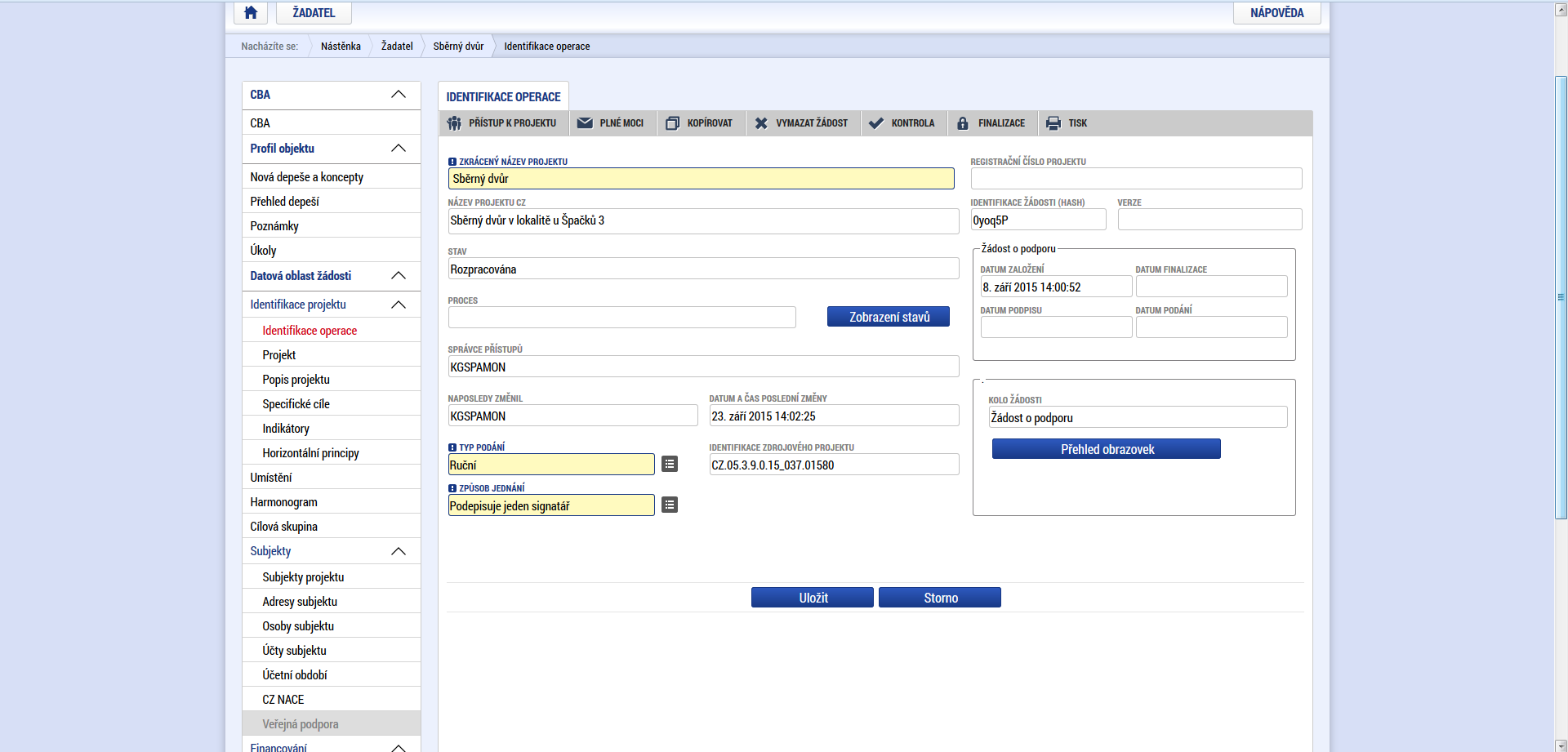The width and height of the screenshot is (1568, 752).
Task: Click info icon next to Zkrácený název projektu
Action: [452, 162]
